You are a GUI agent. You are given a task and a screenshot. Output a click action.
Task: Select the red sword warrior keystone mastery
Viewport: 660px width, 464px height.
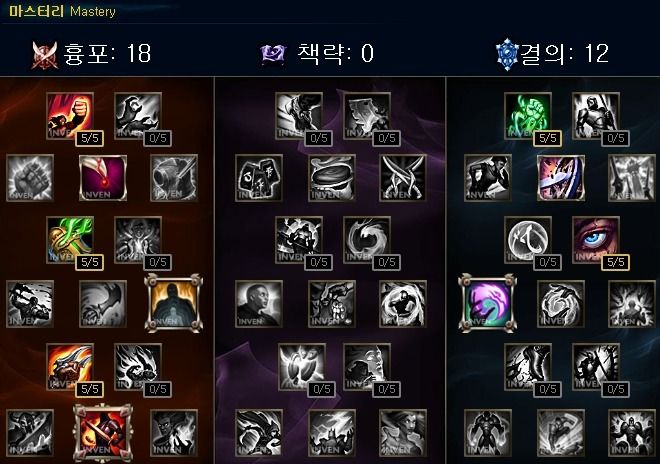pos(103,433)
